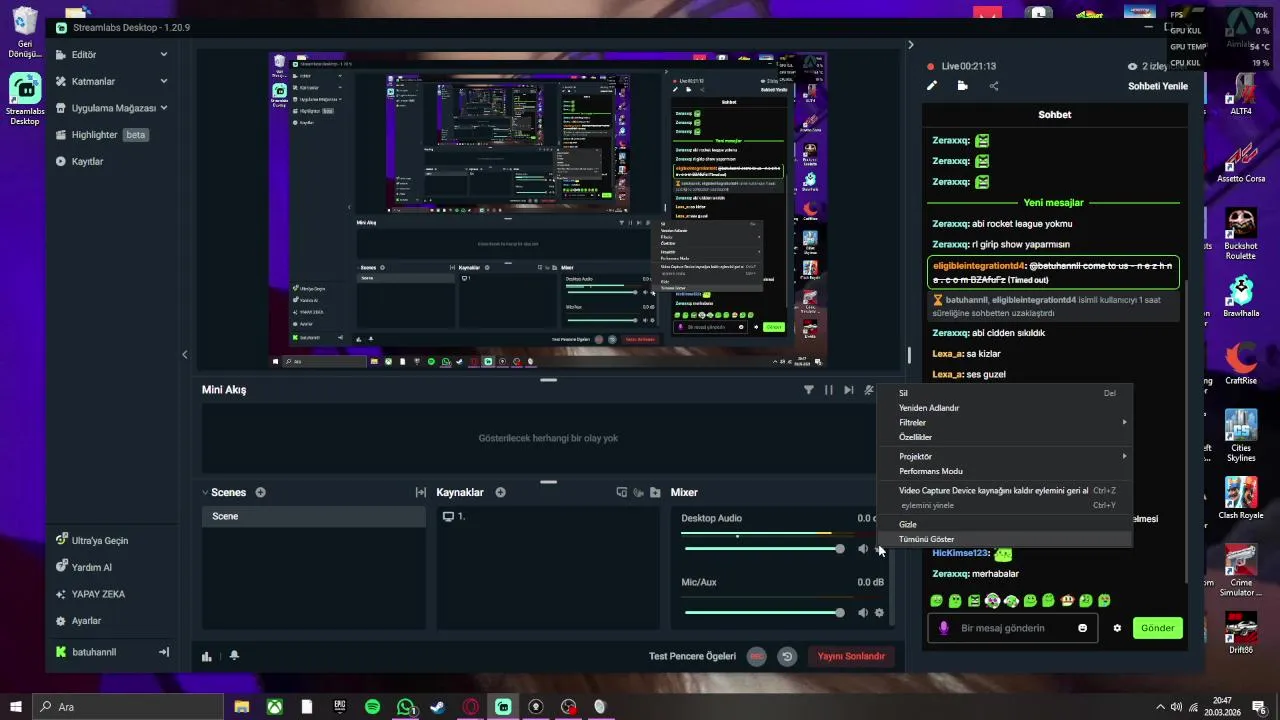Screen dimensions: 1280x720
Task: Adjust the Desktop Audio volume slider
Action: click(765, 549)
